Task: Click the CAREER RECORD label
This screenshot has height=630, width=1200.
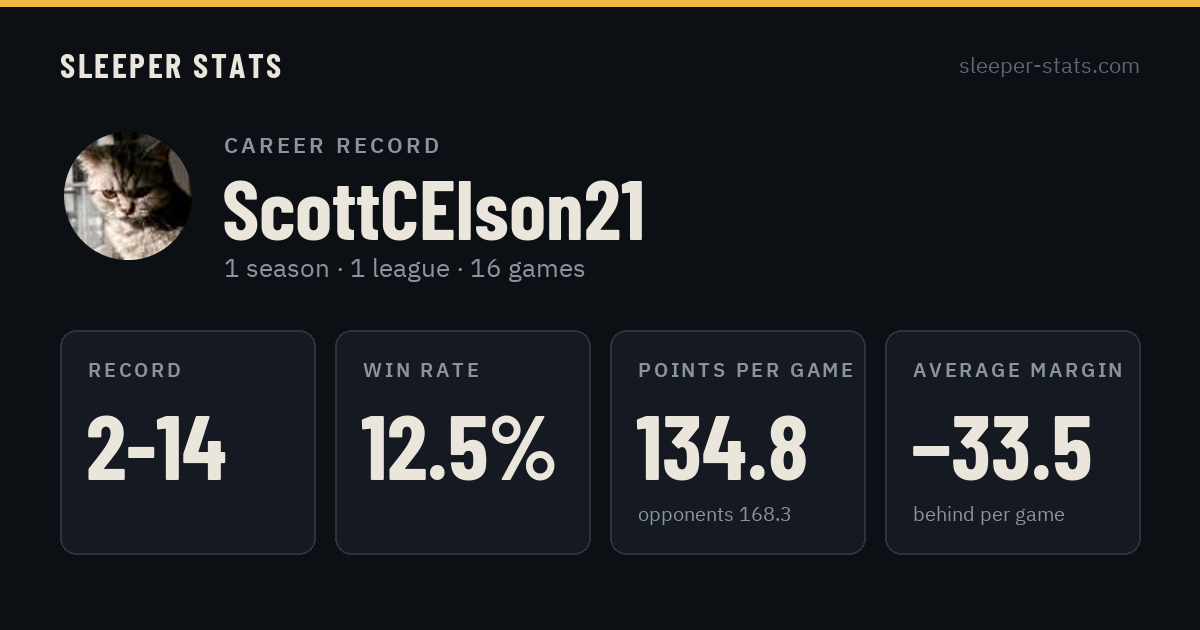Action: coord(332,146)
